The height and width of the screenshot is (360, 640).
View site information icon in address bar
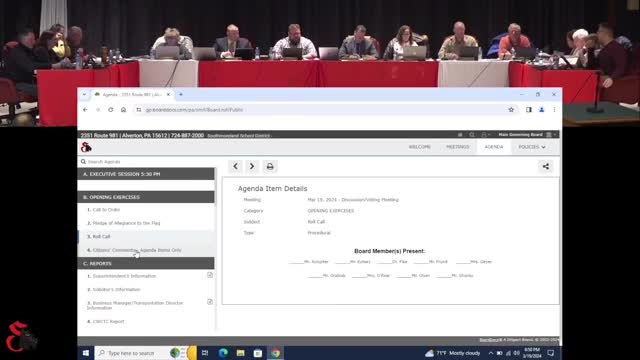pos(139,110)
